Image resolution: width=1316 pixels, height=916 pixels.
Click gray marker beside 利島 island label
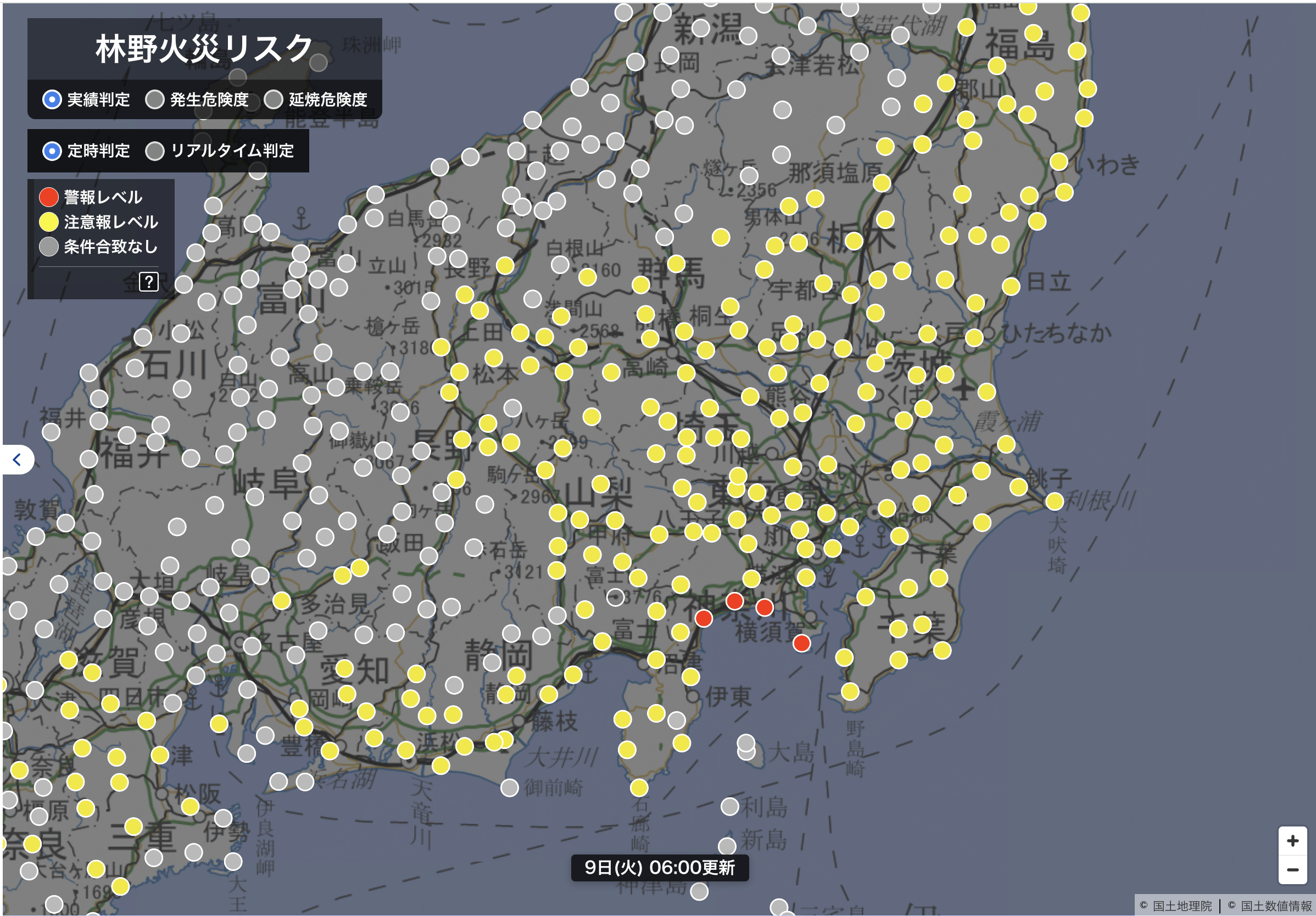coord(729,807)
